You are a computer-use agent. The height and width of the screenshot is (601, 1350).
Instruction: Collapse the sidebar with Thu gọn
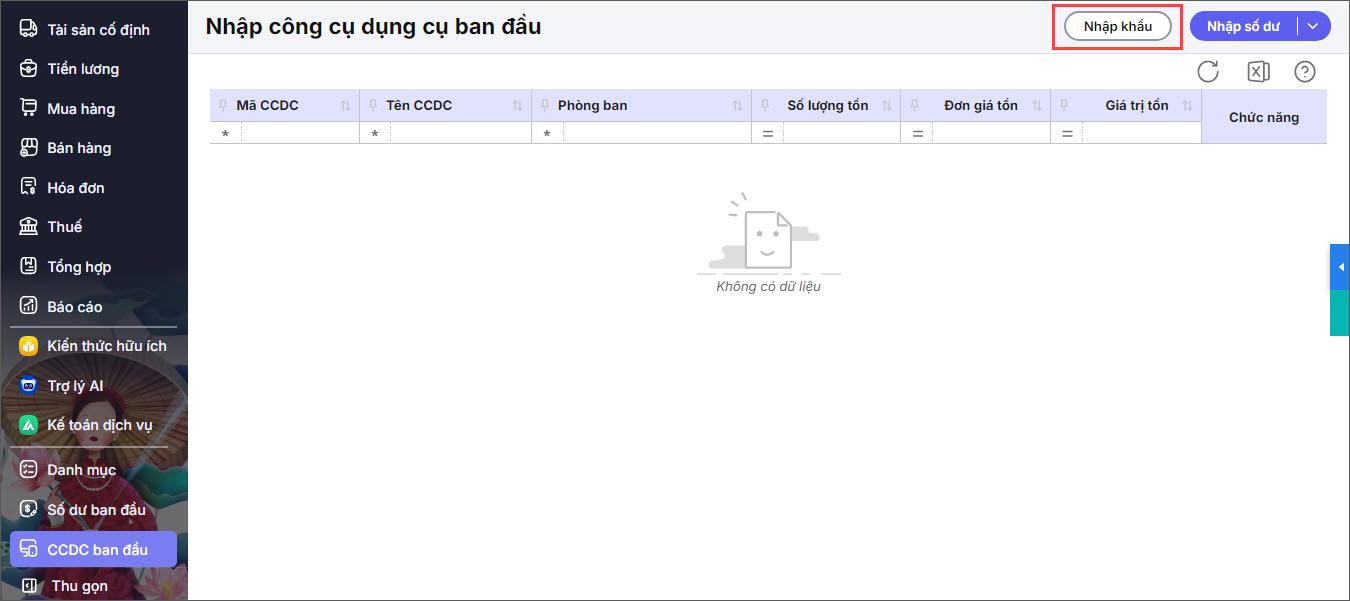coord(78,586)
